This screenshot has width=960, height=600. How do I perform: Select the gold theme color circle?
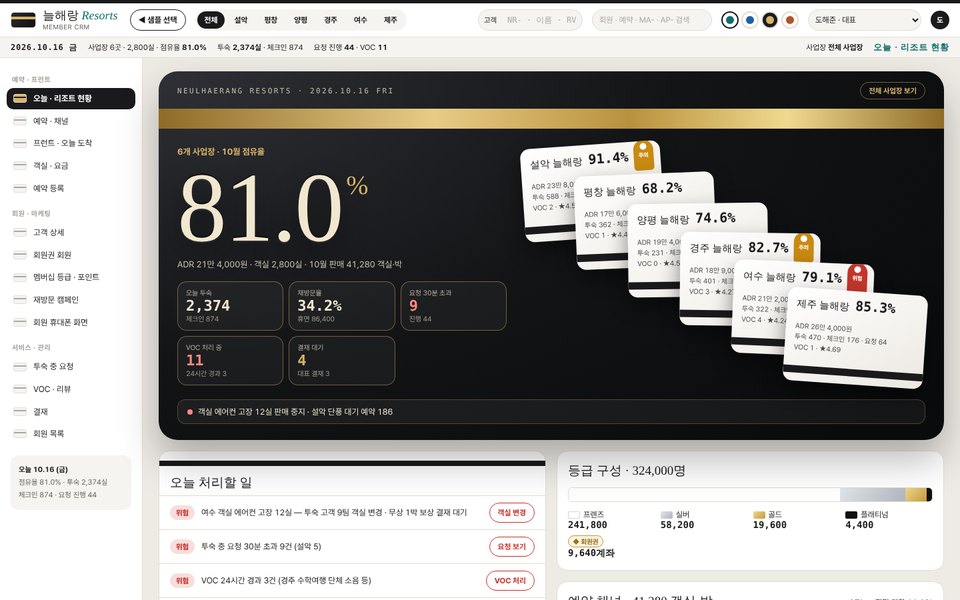tap(770, 20)
